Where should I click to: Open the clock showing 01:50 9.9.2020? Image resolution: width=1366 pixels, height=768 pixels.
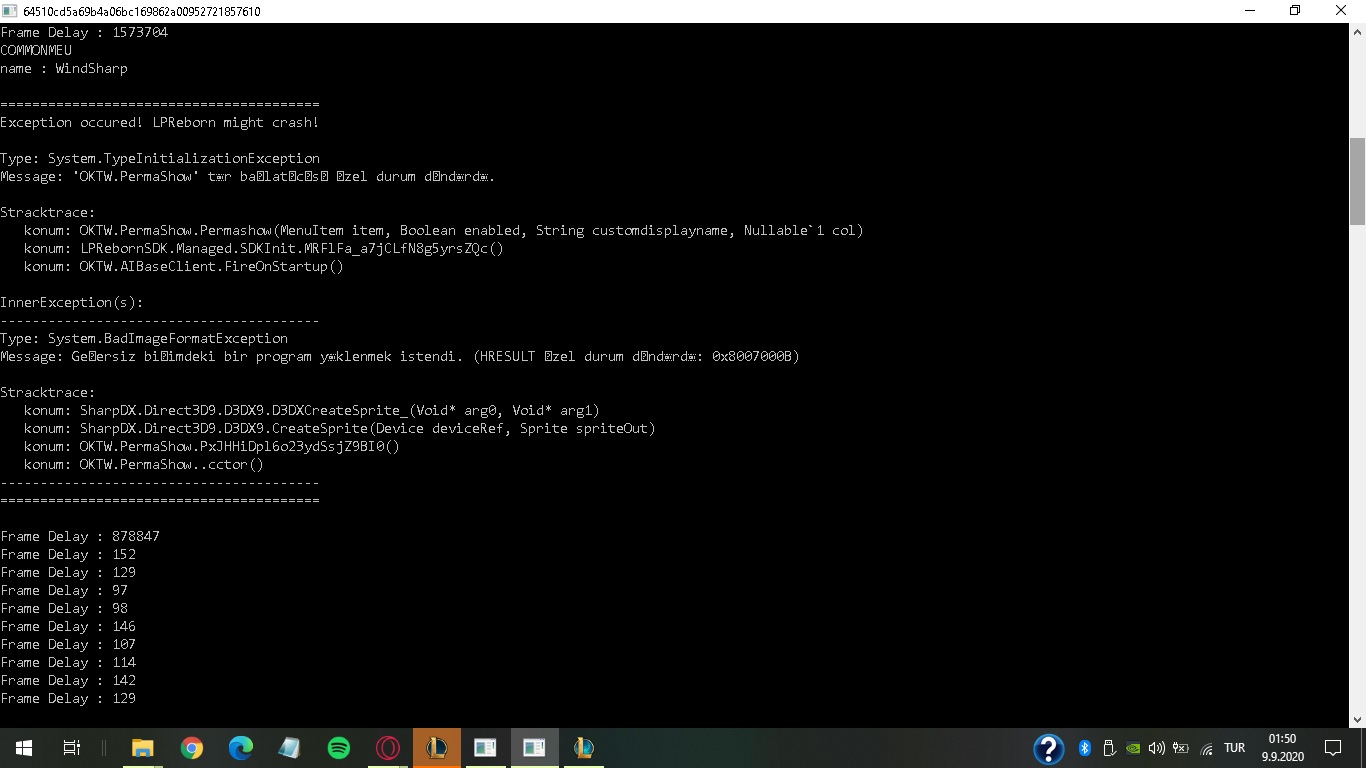point(1282,748)
